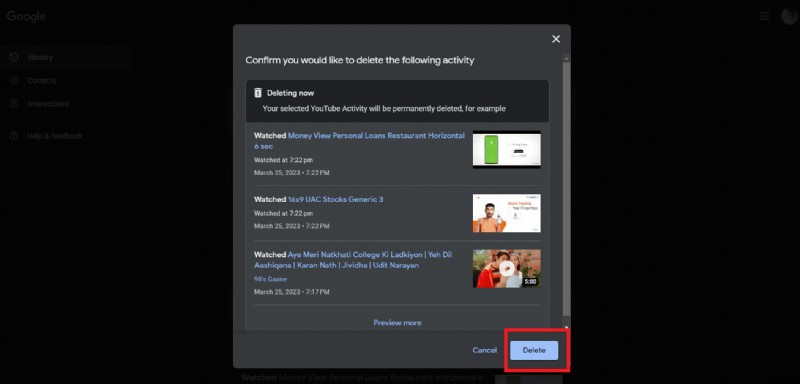
Task: Open the 90's Gaane channel link
Action: (270, 279)
